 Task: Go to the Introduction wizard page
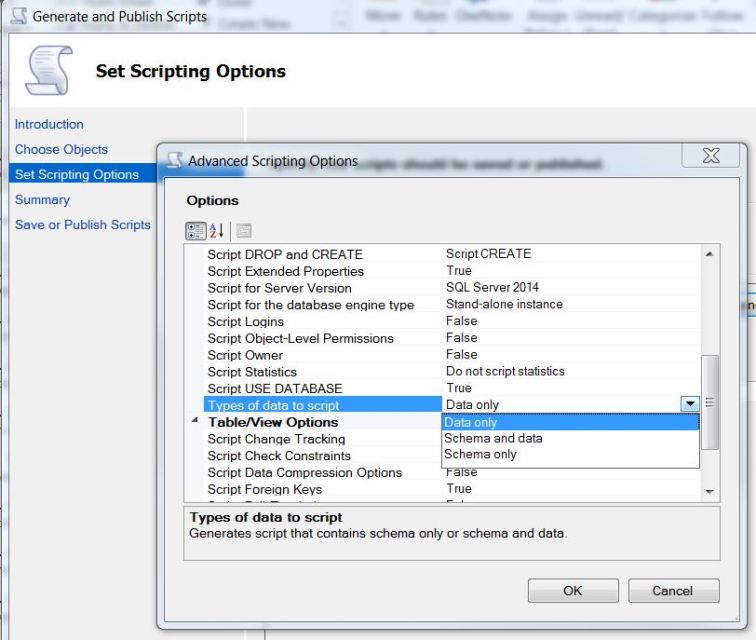(x=49, y=124)
